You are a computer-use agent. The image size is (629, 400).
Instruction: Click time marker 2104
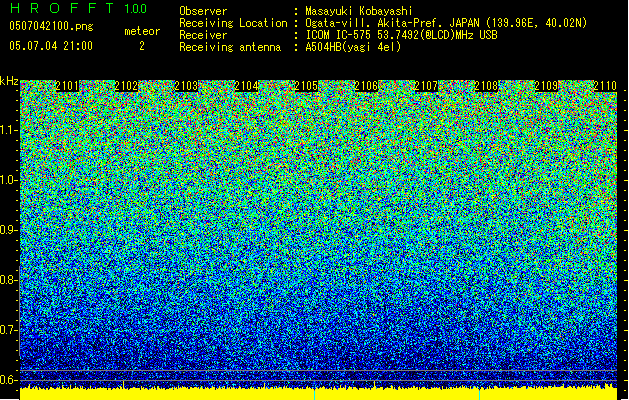pos(246,86)
